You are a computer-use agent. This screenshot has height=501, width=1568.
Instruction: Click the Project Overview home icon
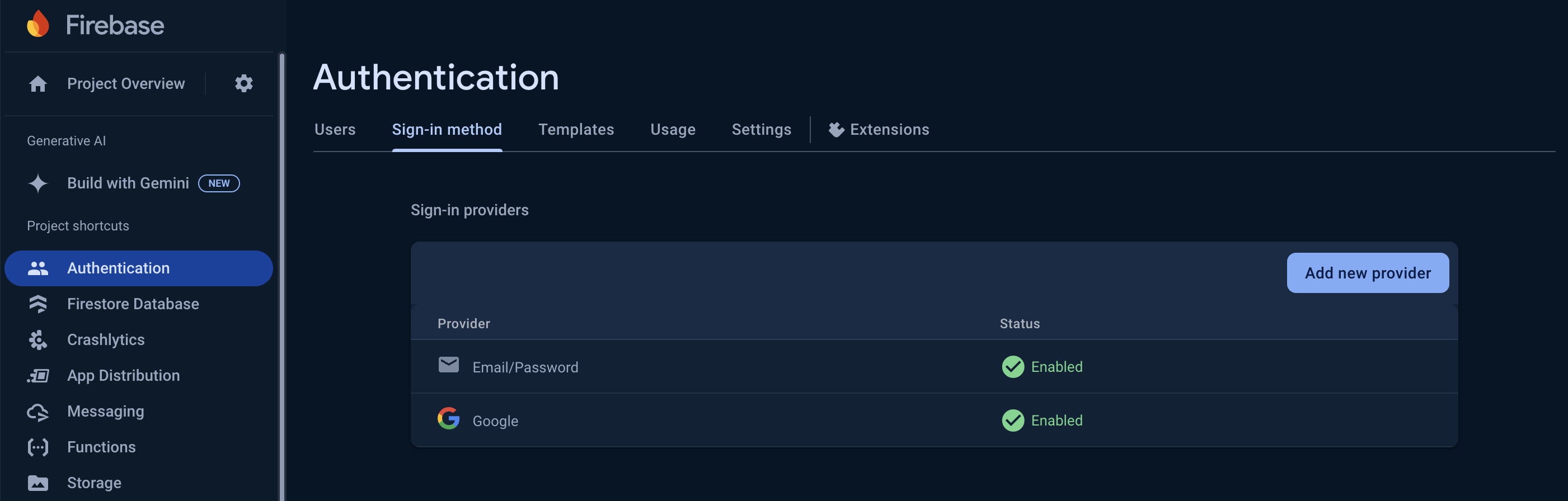coord(37,84)
